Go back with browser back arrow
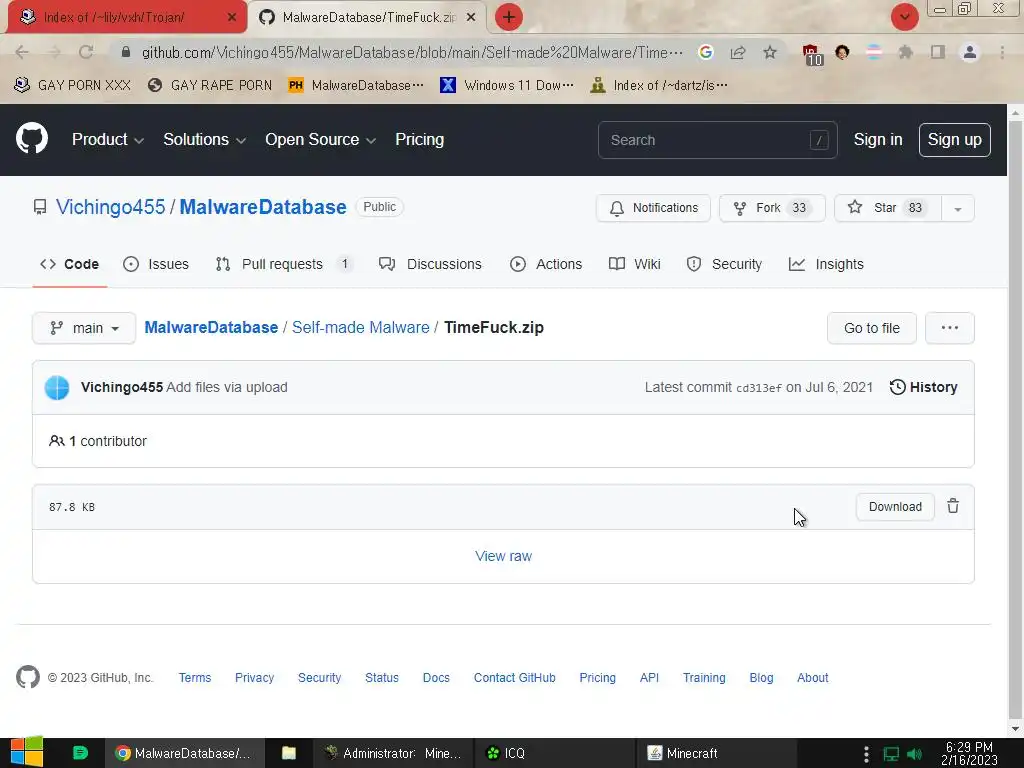The height and width of the screenshot is (768, 1024). [x=22, y=52]
